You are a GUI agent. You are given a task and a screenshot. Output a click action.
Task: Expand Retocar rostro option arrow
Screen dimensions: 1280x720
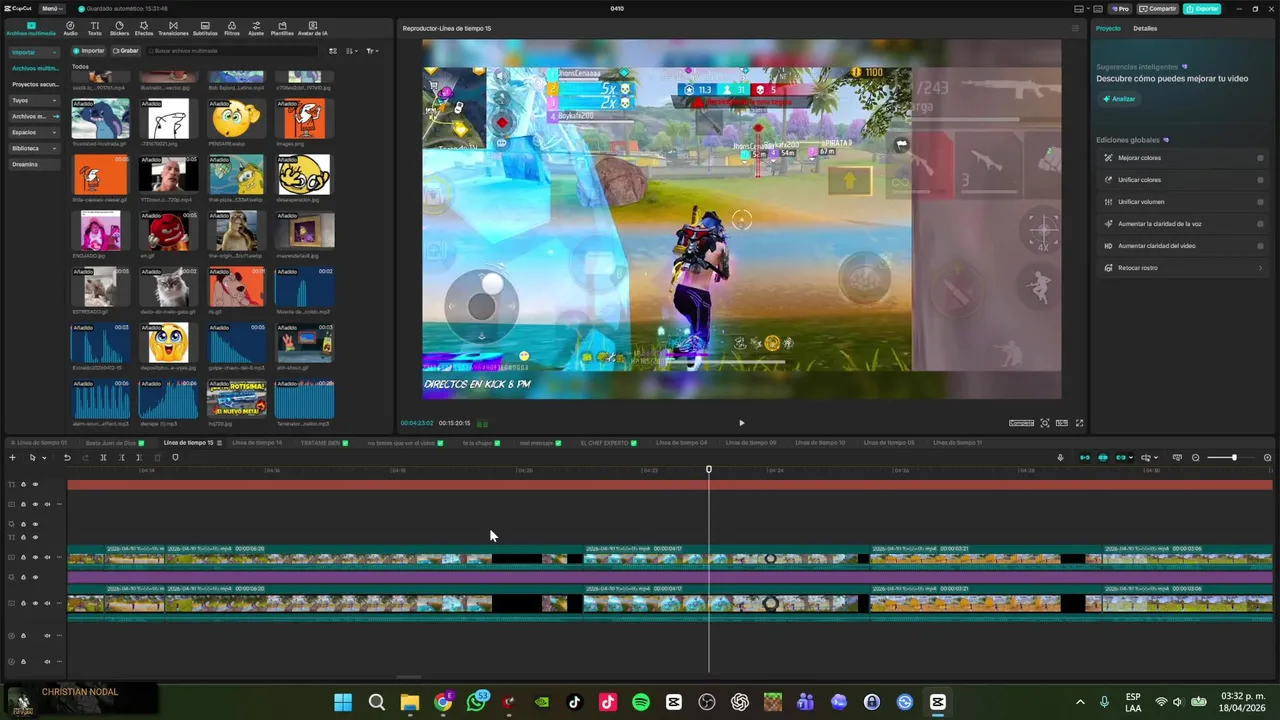[x=1260, y=268]
